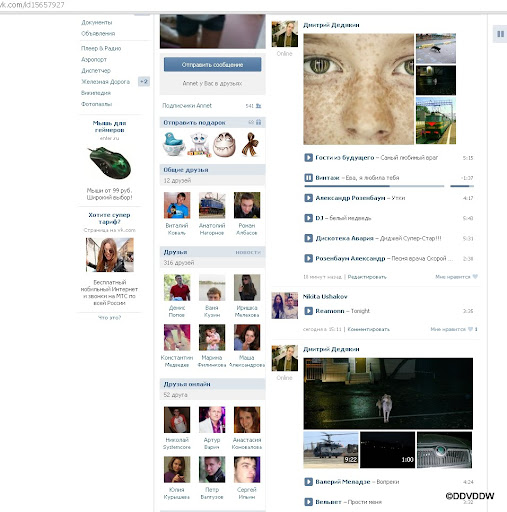Screen dimensions: 507x512
Task: Open the car grille photo thumbnail
Action: [x=445, y=450]
